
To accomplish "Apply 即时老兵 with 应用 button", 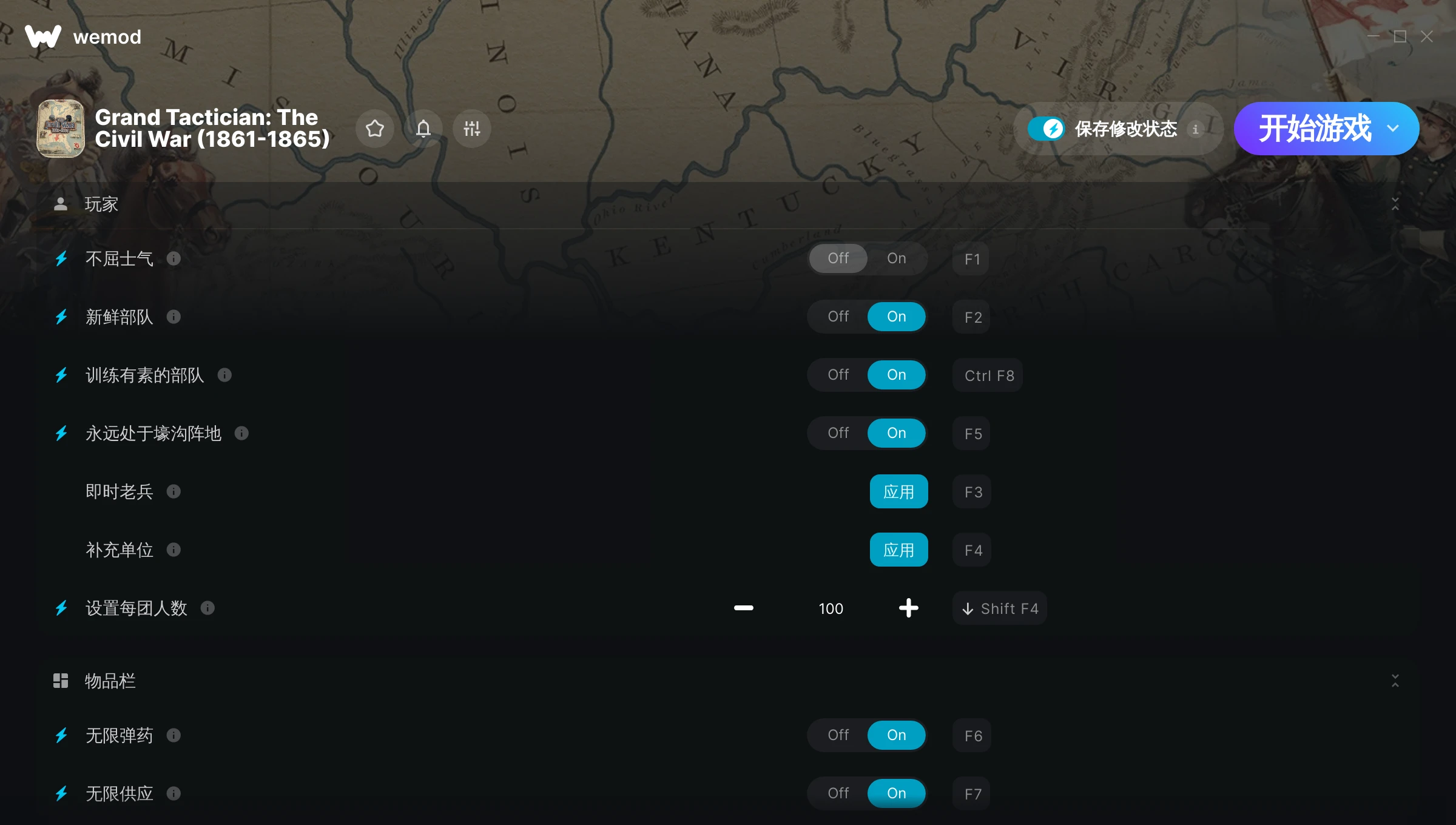I will pyautogui.click(x=899, y=491).
